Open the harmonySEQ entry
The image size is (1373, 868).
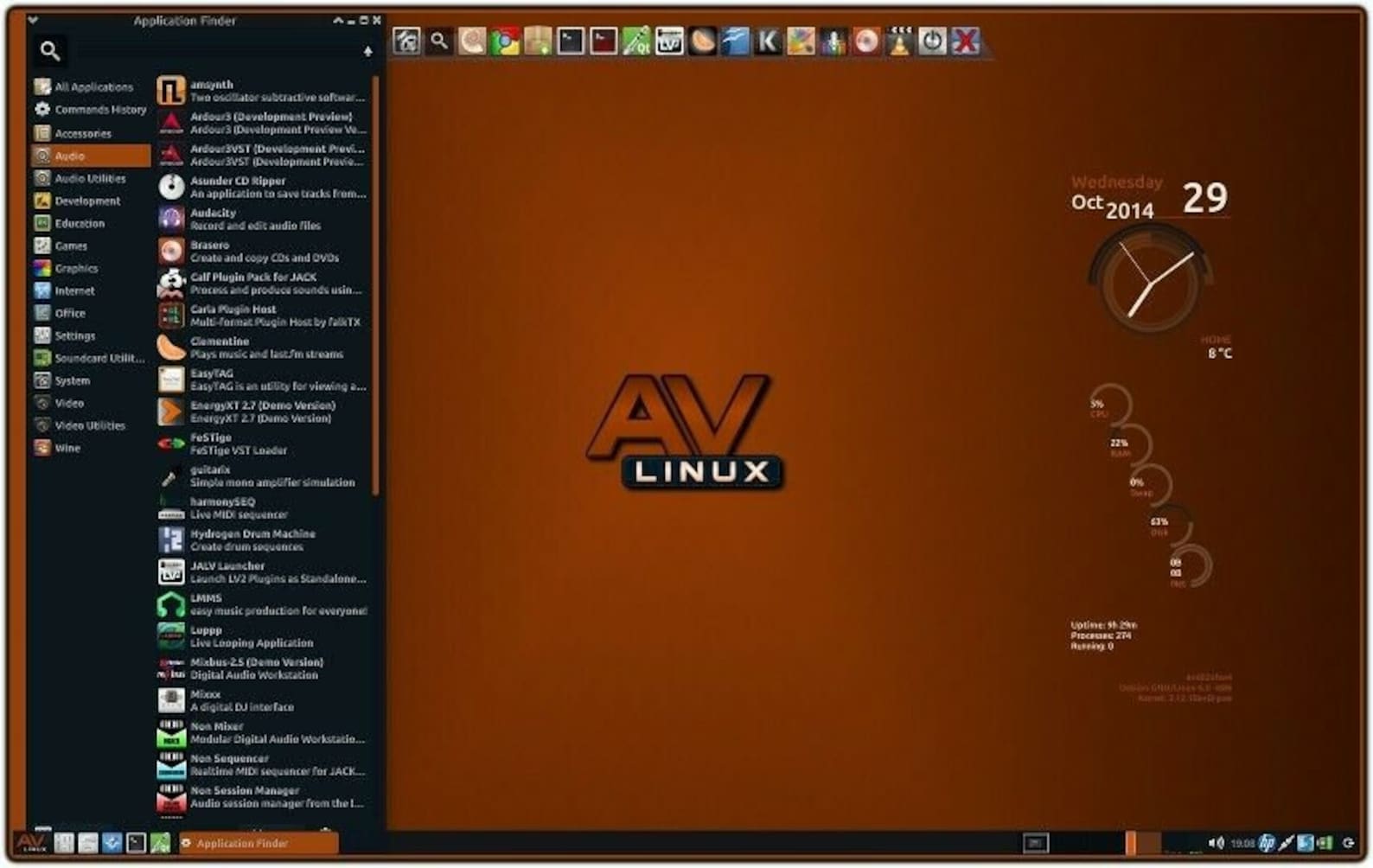[264, 508]
